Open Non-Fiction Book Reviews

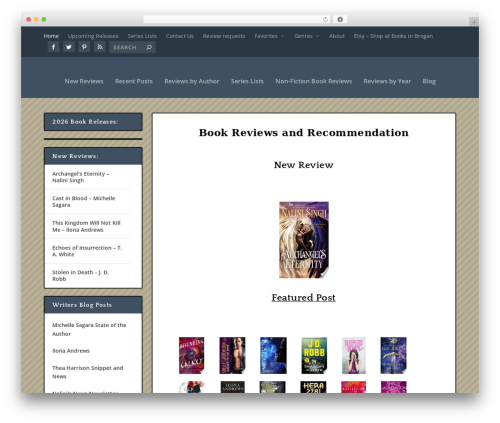[x=314, y=81]
